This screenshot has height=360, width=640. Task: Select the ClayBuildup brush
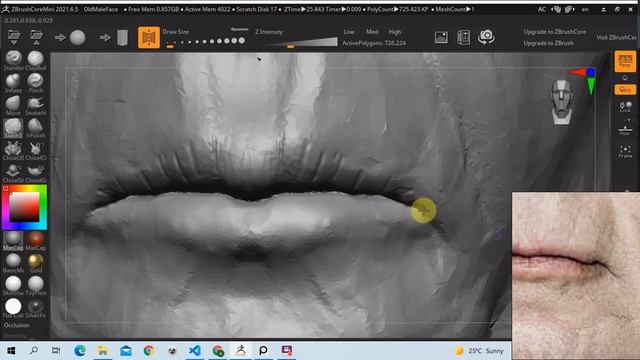[x=36, y=61]
